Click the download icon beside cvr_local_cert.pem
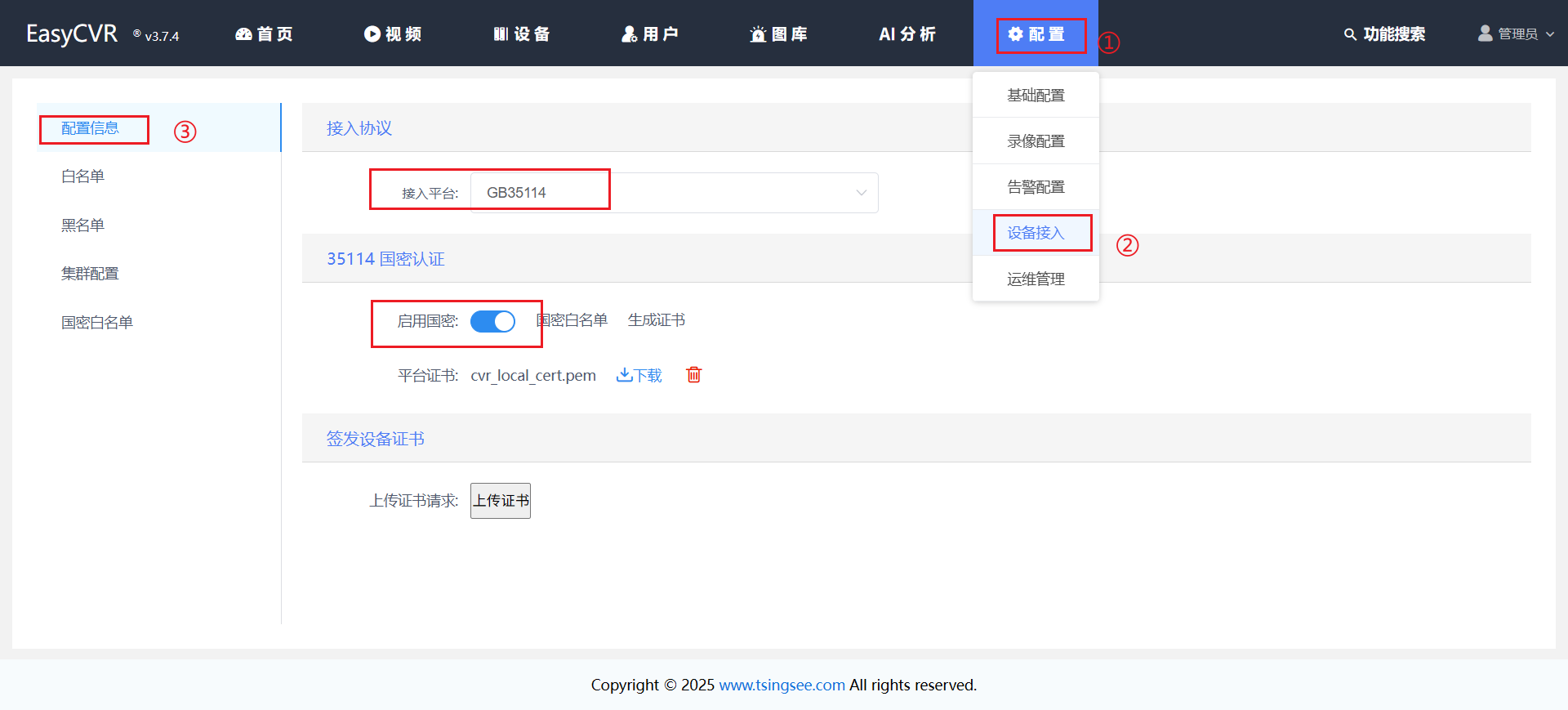 (624, 375)
